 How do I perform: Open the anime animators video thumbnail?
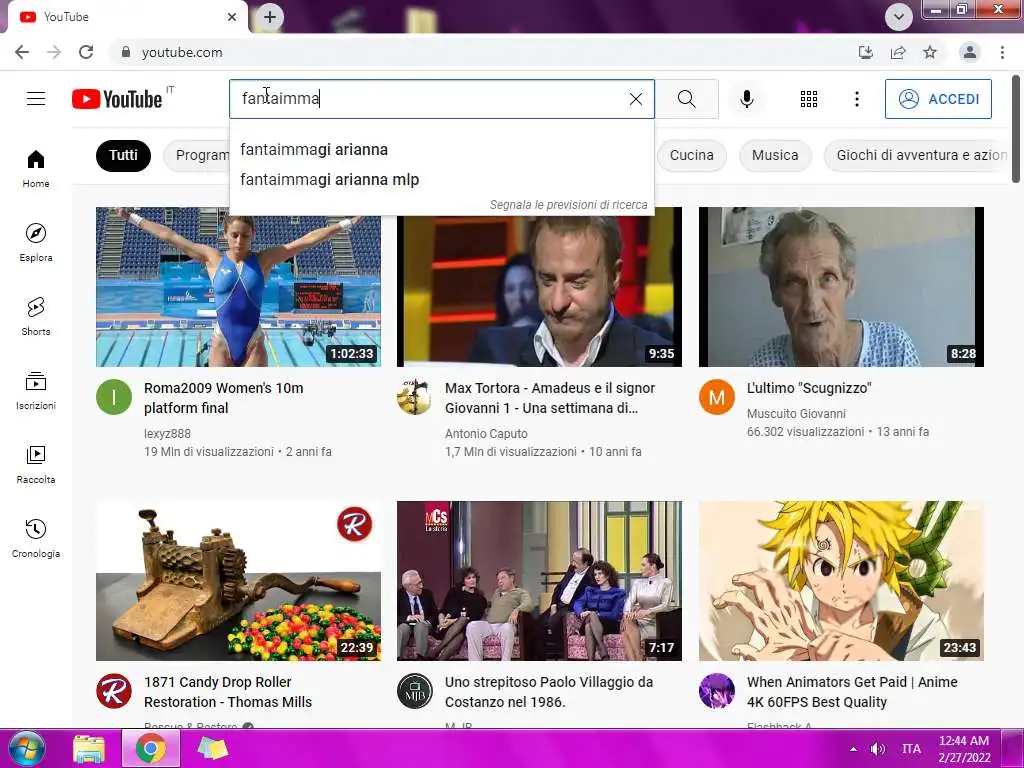841,581
